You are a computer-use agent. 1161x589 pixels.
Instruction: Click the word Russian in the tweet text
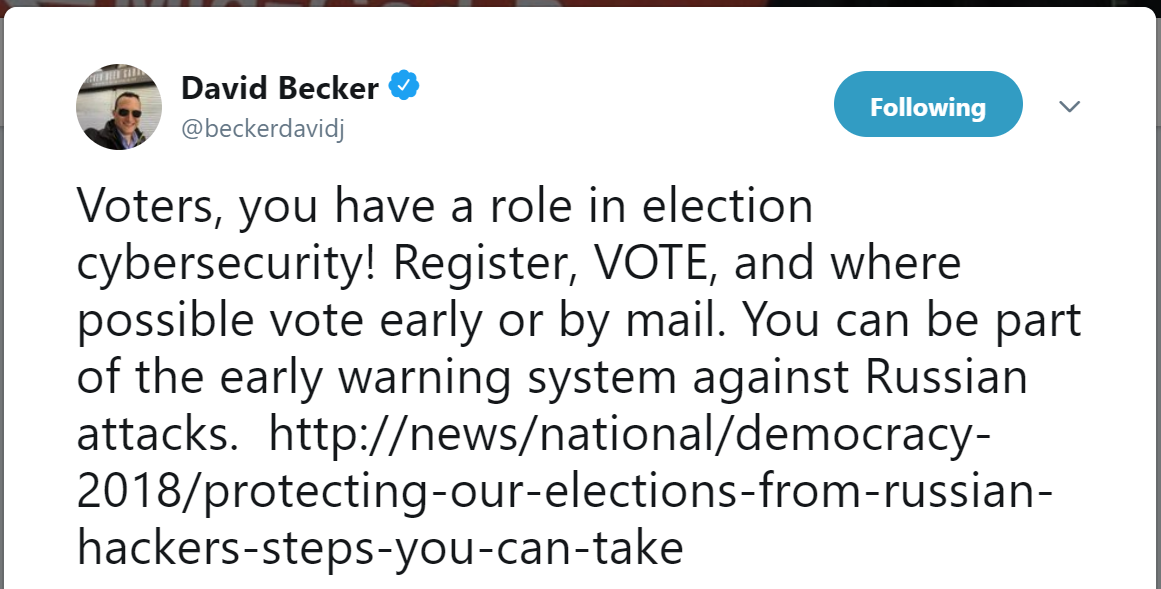(x=946, y=378)
